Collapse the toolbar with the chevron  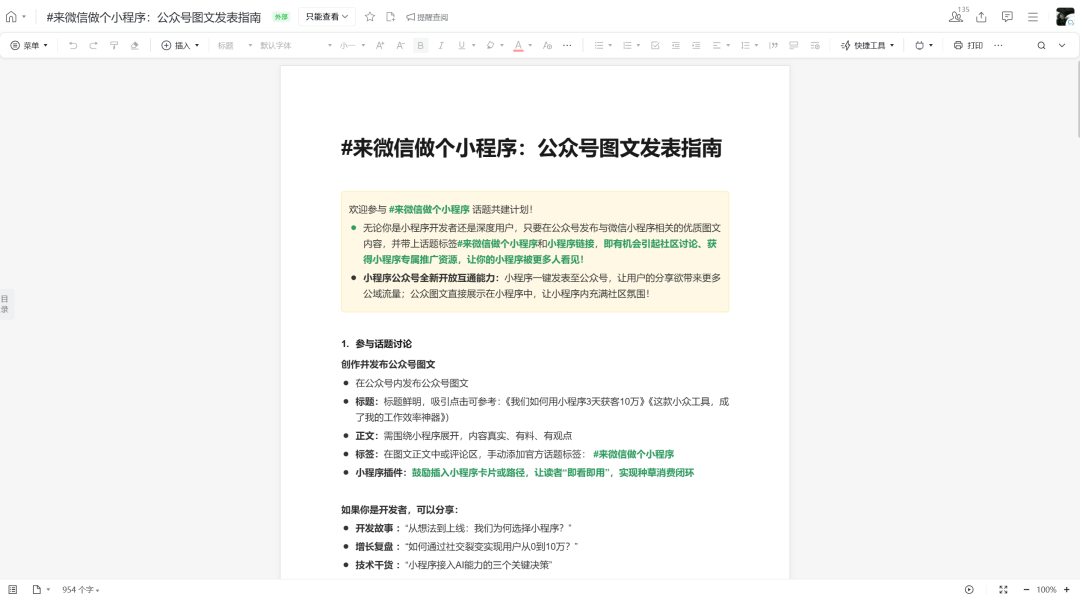click(x=1062, y=45)
